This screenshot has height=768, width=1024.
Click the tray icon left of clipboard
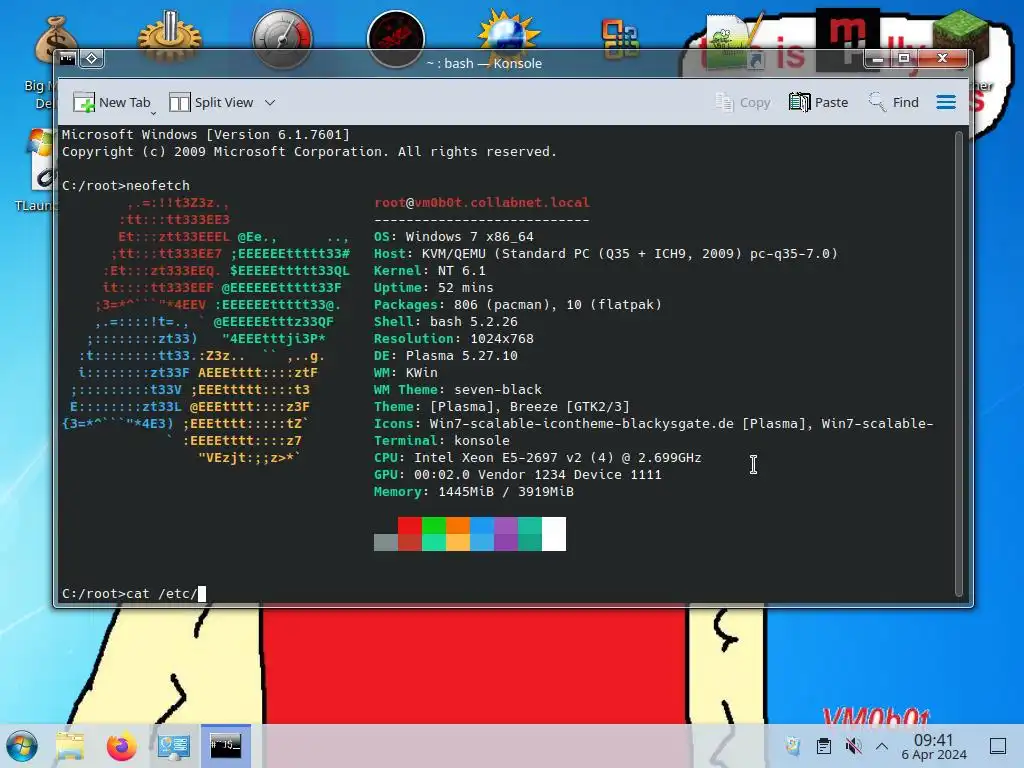793,746
